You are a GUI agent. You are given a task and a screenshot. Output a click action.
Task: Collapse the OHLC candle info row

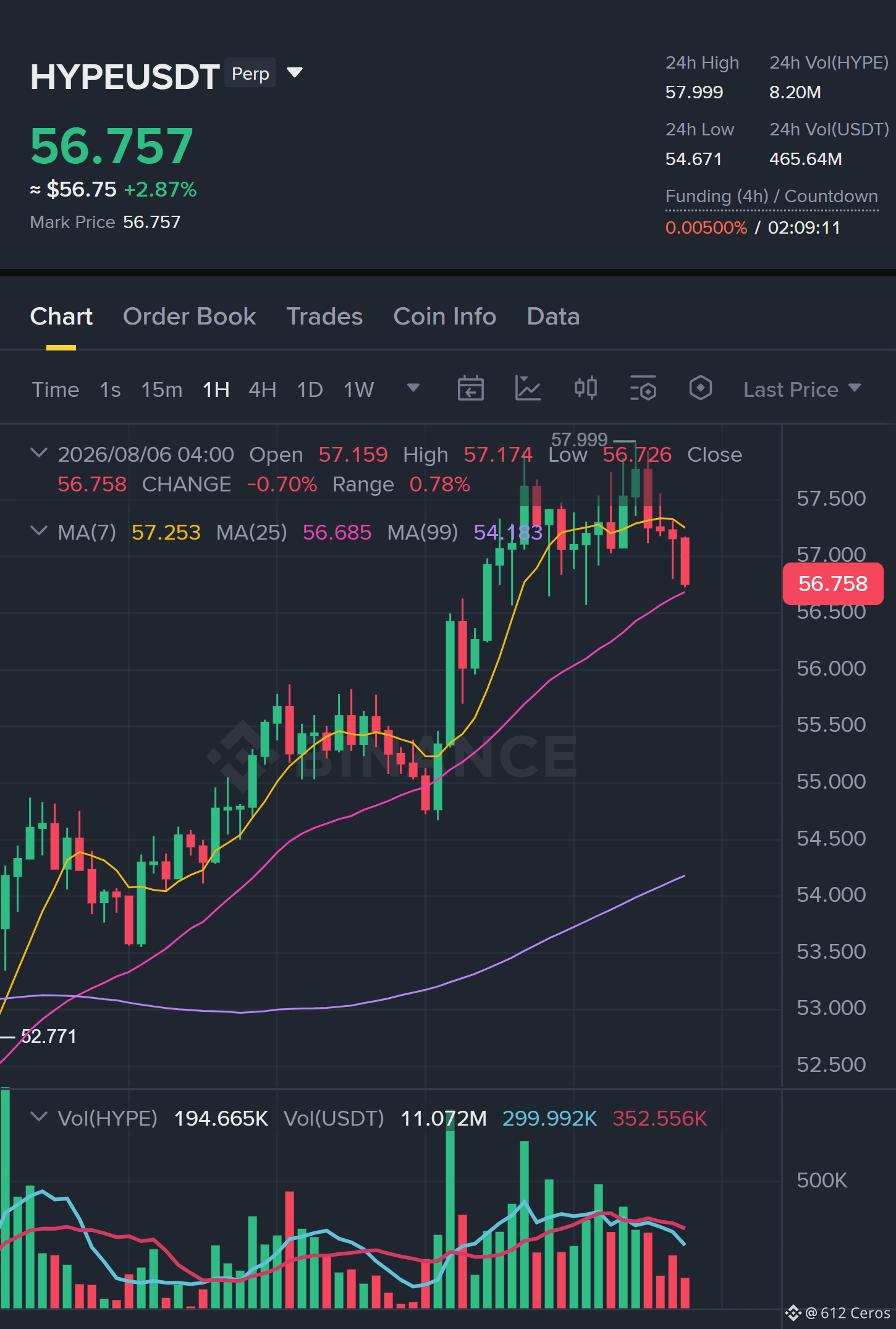click(x=38, y=453)
